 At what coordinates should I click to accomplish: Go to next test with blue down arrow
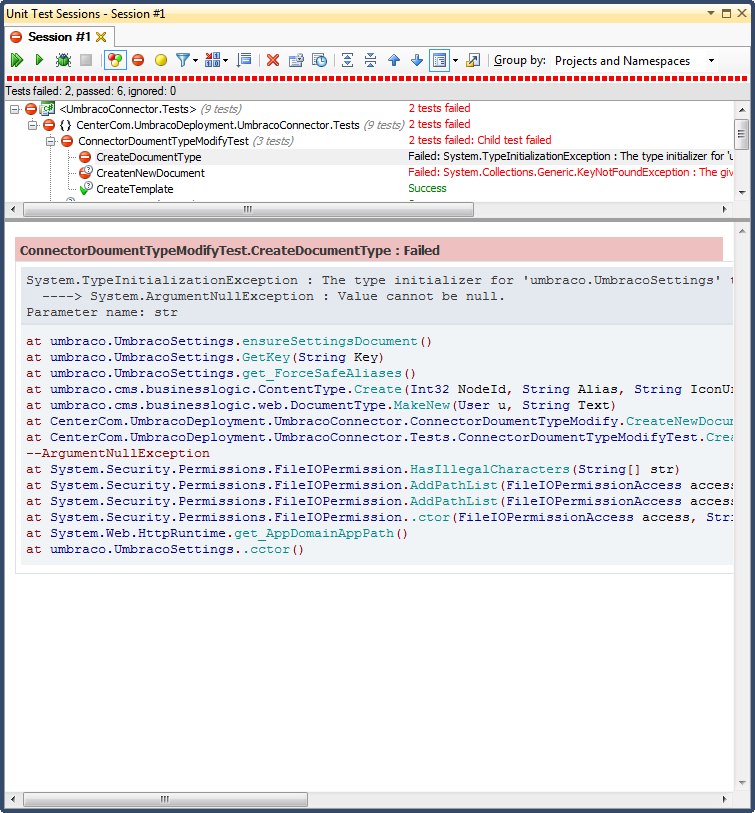[x=417, y=60]
